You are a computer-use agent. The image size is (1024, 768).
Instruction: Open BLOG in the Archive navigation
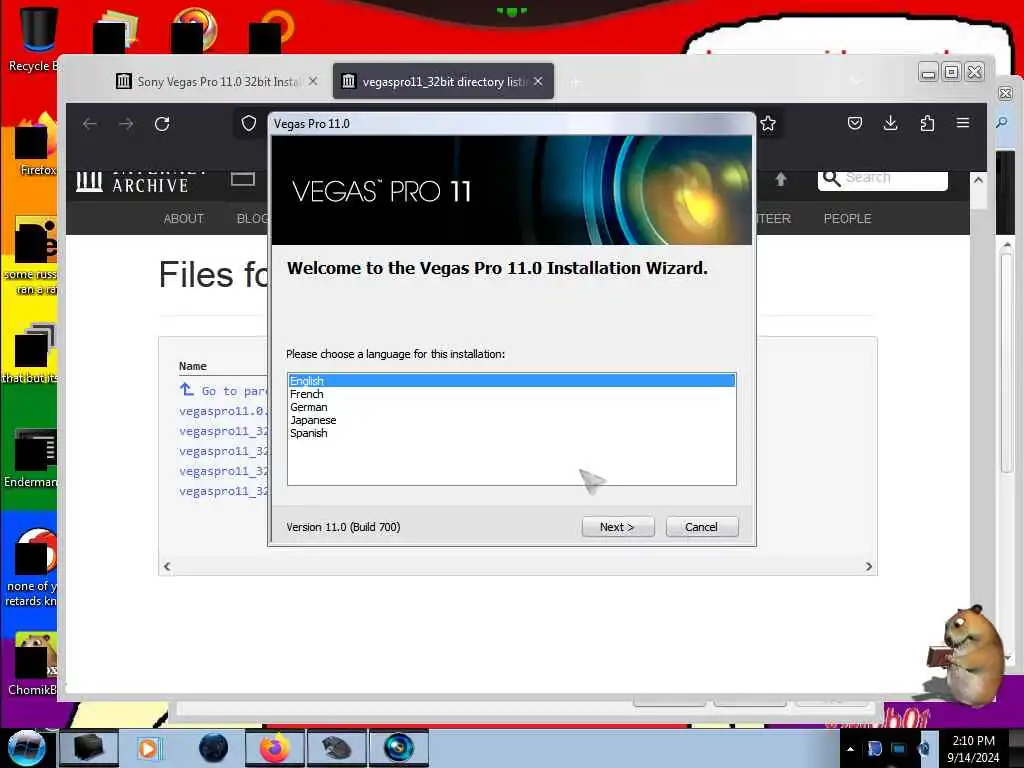tap(253, 218)
